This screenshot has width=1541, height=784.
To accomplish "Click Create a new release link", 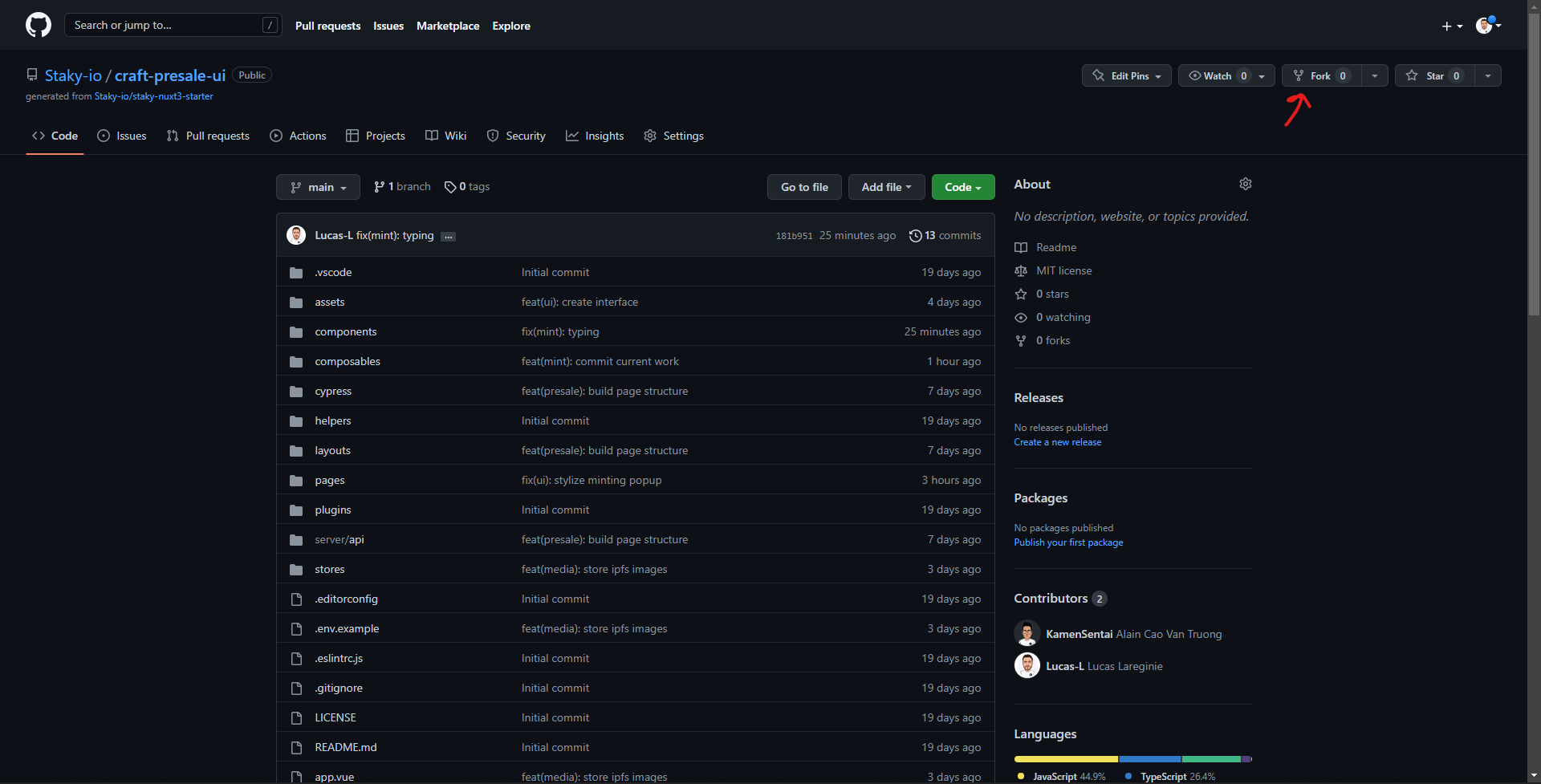I will (1058, 442).
